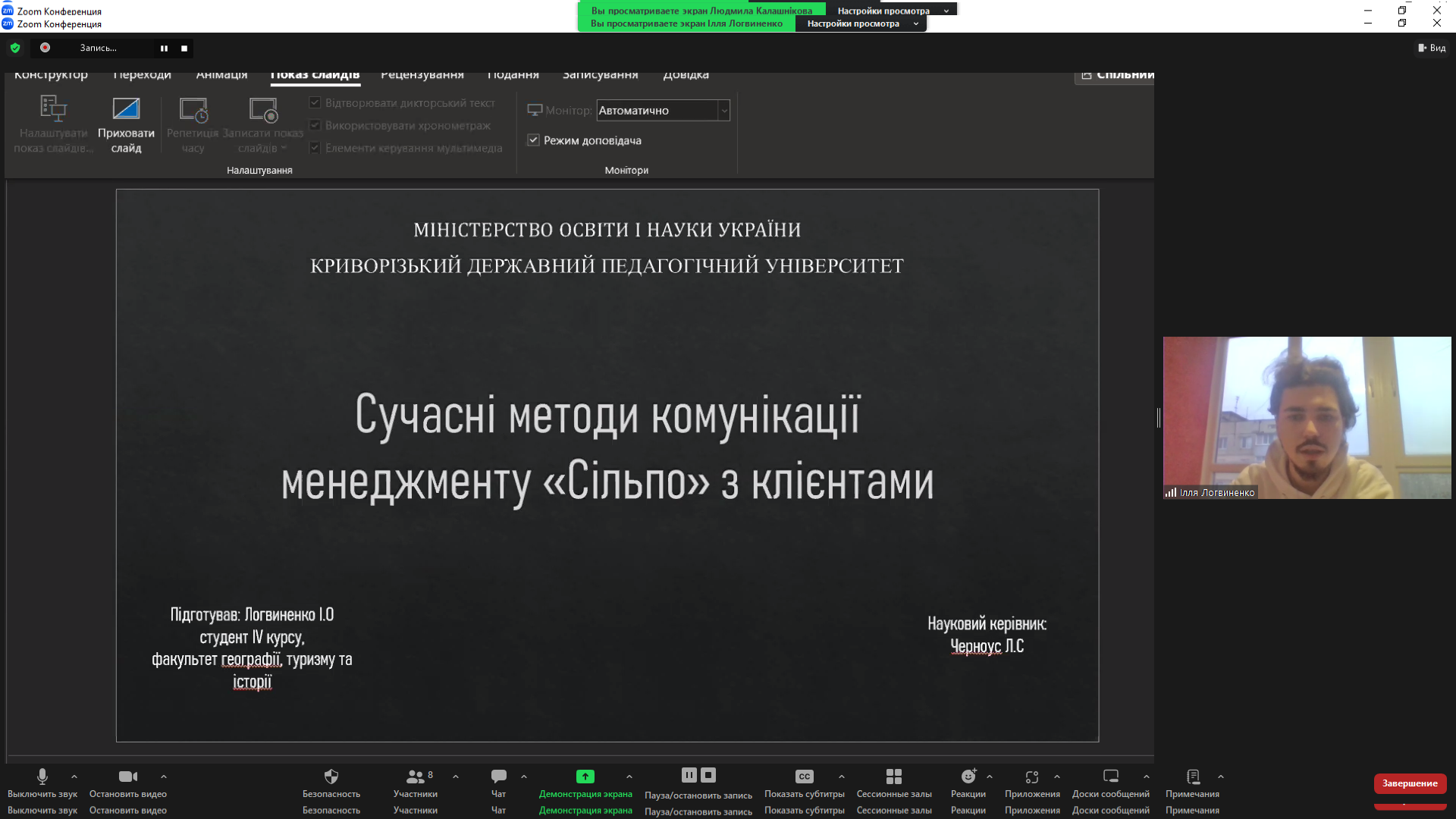Open the Безопасность shield icon
Image resolution: width=1456 pixels, height=819 pixels.
pos(331,777)
